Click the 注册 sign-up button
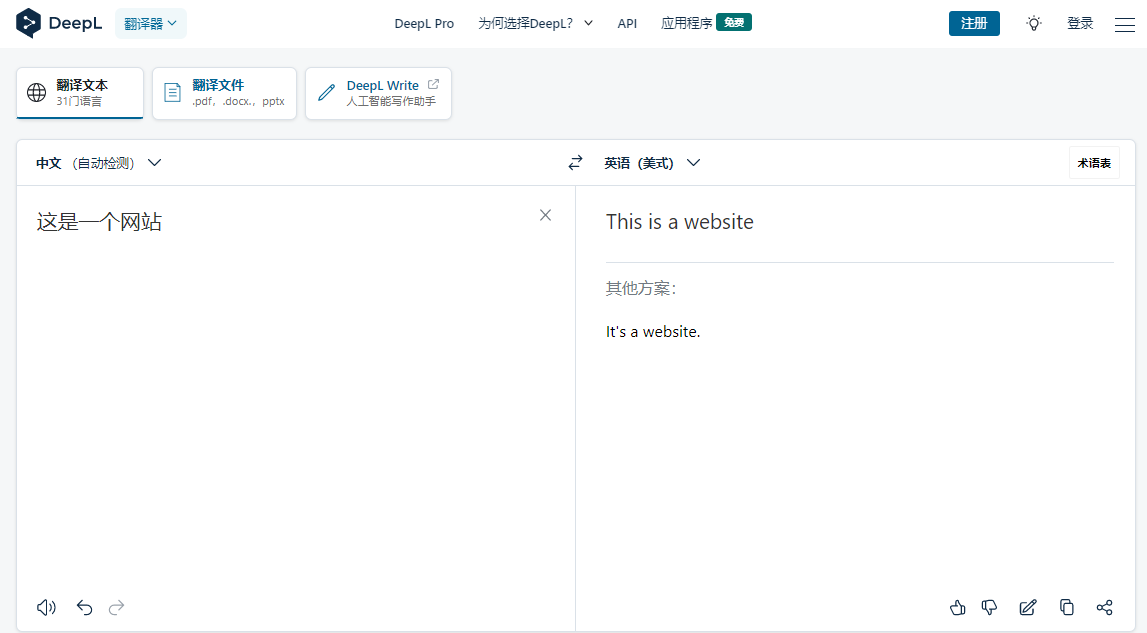The width and height of the screenshot is (1147, 633). 974,23
